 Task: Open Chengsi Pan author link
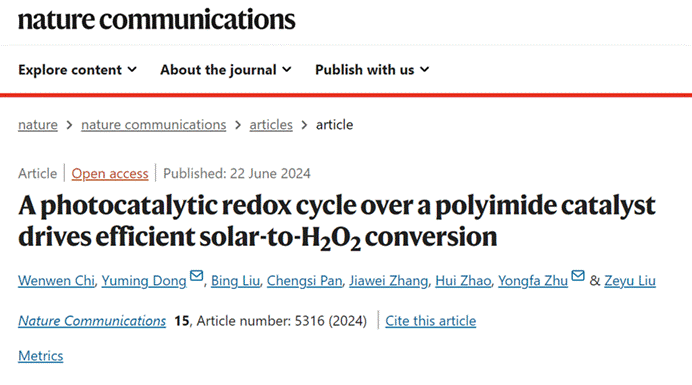[x=305, y=281]
